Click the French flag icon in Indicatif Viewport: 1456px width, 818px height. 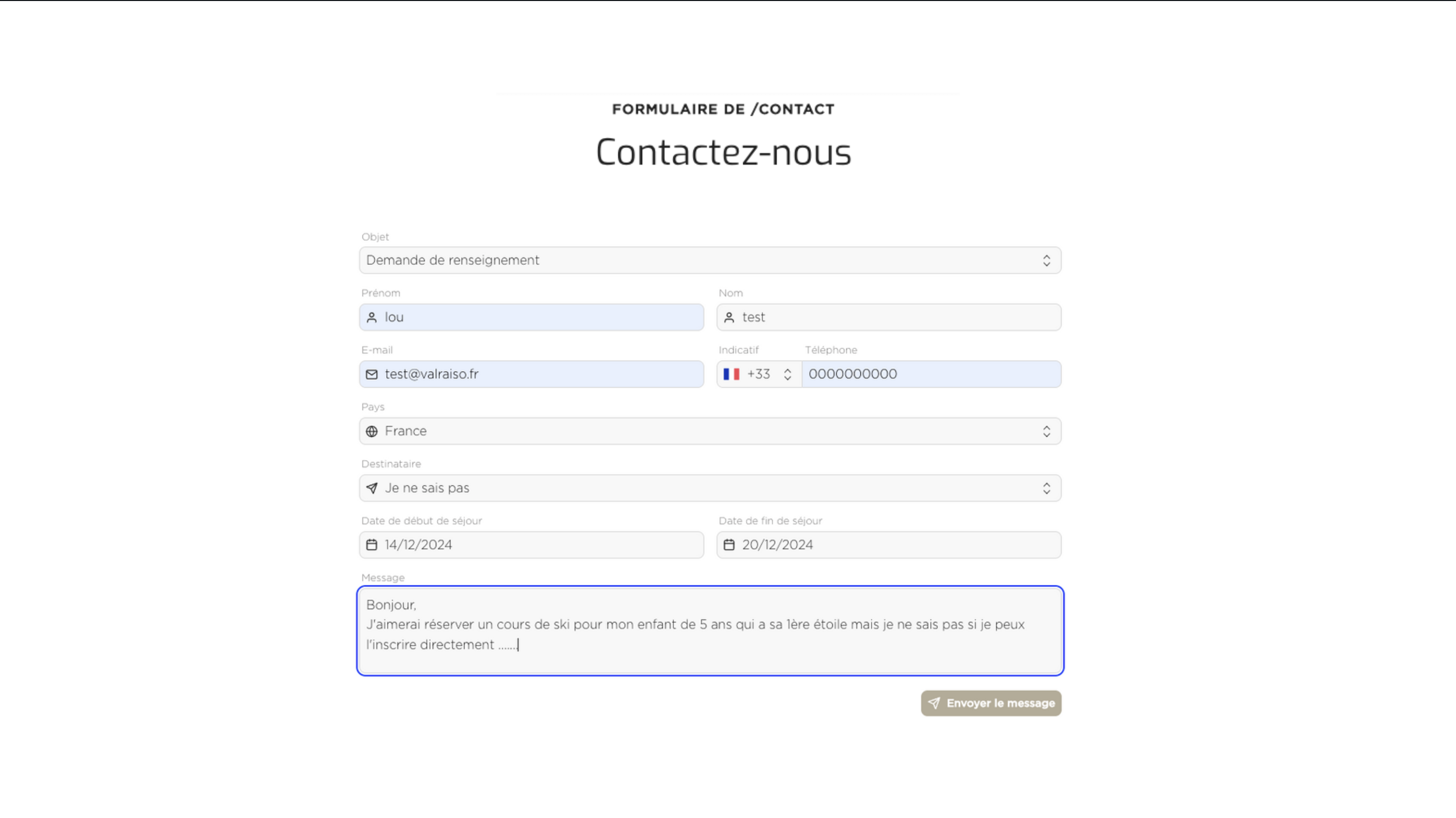(732, 374)
